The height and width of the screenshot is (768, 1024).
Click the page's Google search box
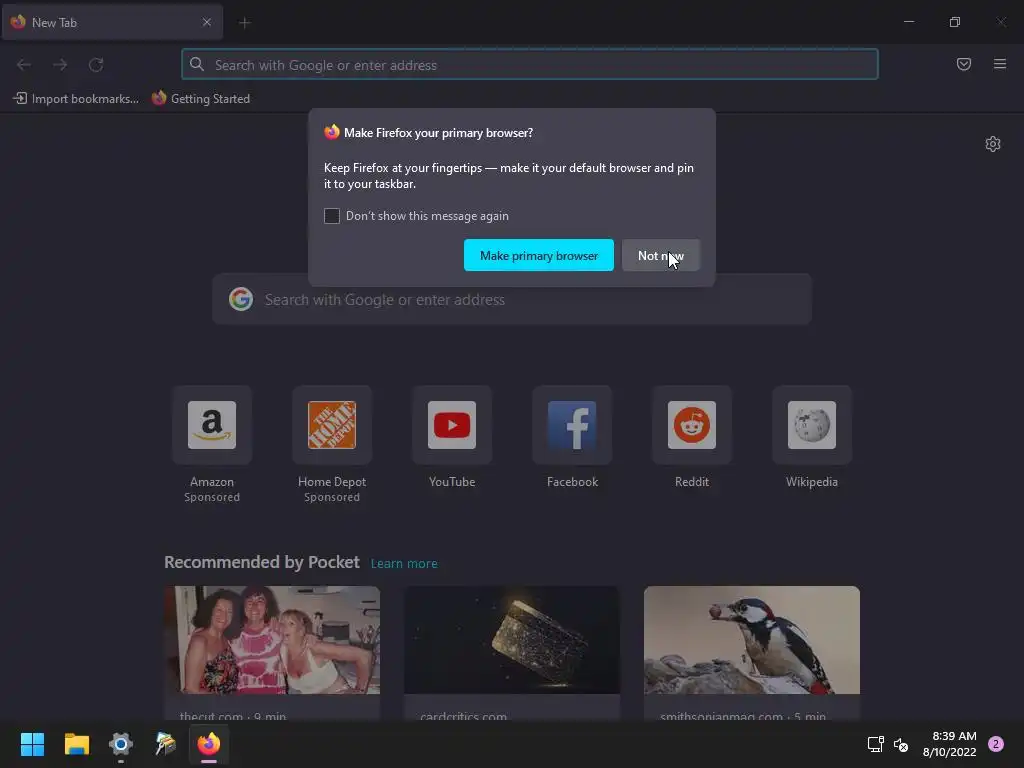(512, 299)
